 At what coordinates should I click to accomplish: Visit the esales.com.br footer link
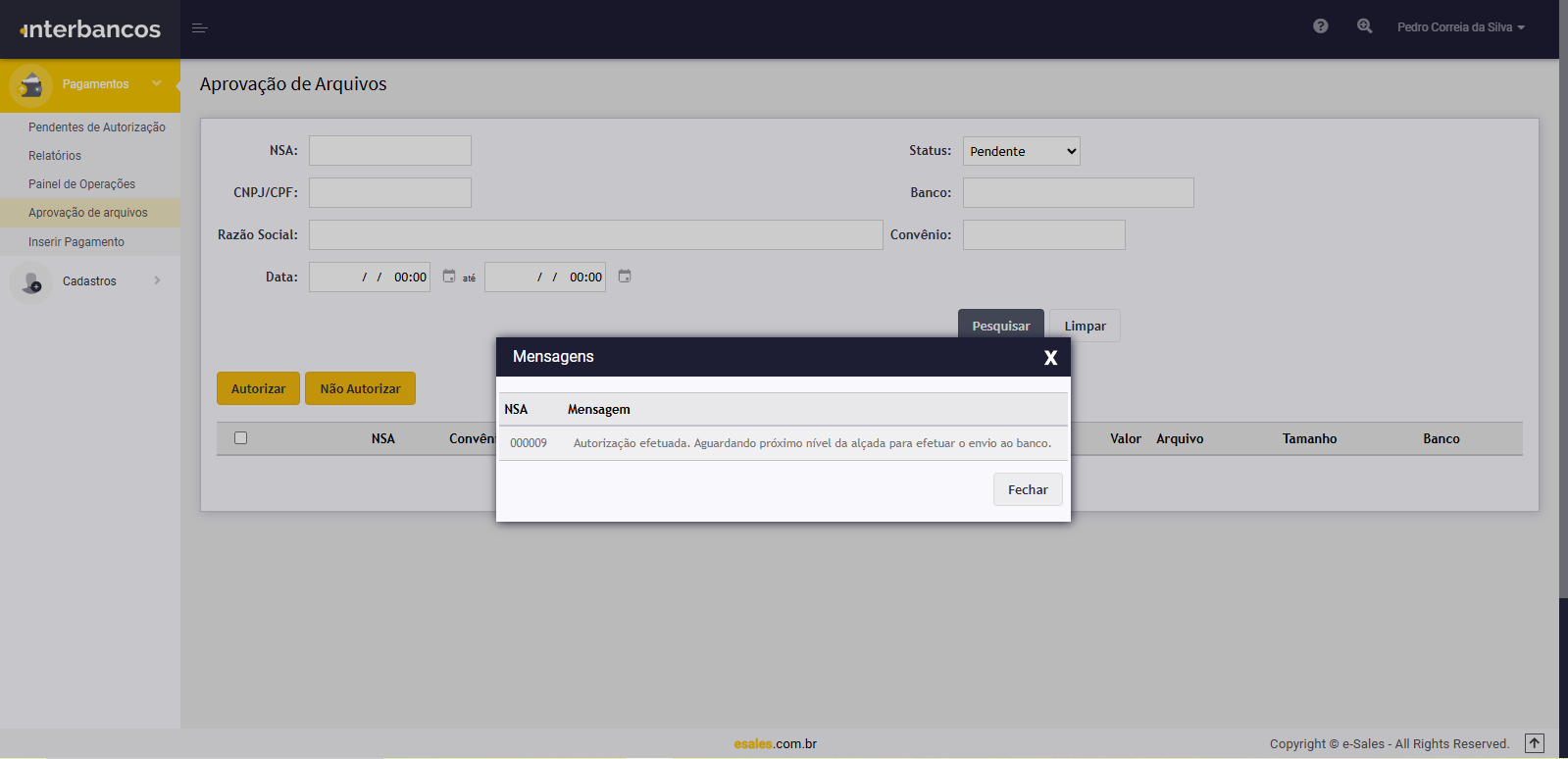[x=775, y=743]
